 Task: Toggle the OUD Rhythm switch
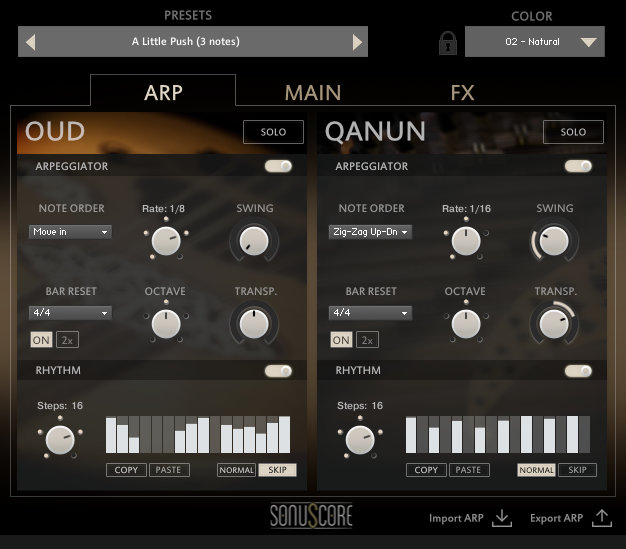coord(278,371)
